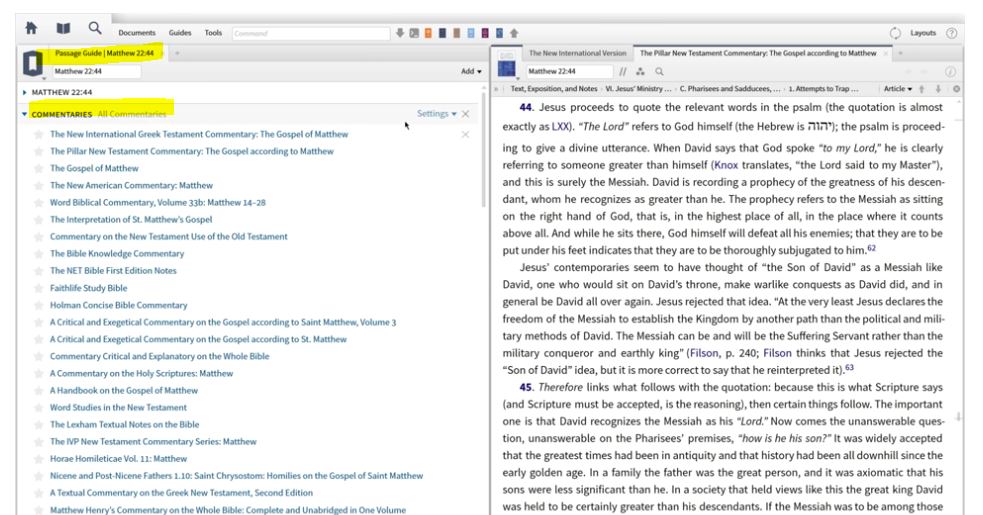Open the Library book icon
Image resolution: width=983 pixels, height=515 pixels.
[x=63, y=28]
